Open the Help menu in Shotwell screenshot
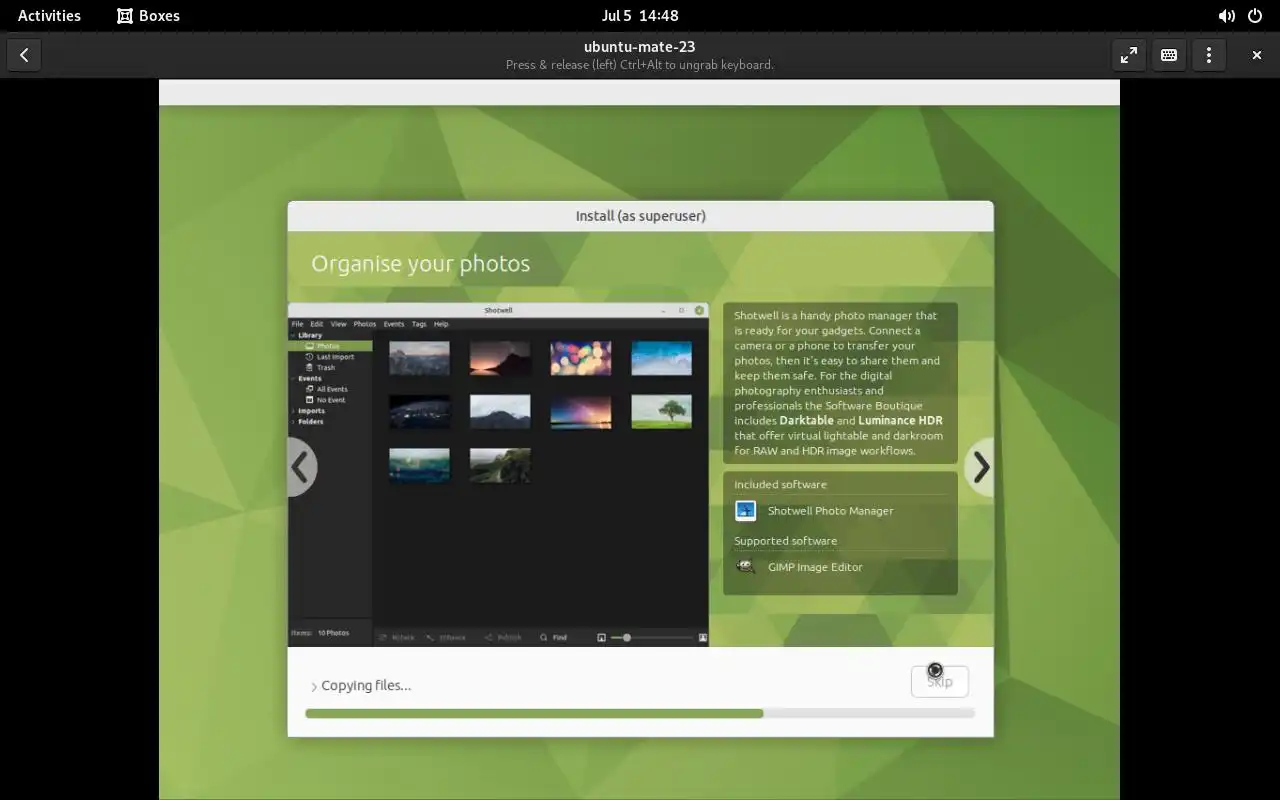Viewport: 1280px width, 800px height. tap(441, 324)
